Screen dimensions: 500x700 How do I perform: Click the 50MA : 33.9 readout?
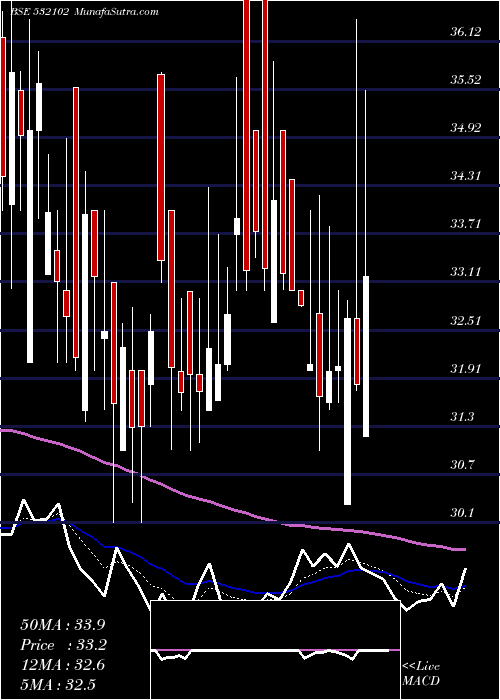(63, 625)
